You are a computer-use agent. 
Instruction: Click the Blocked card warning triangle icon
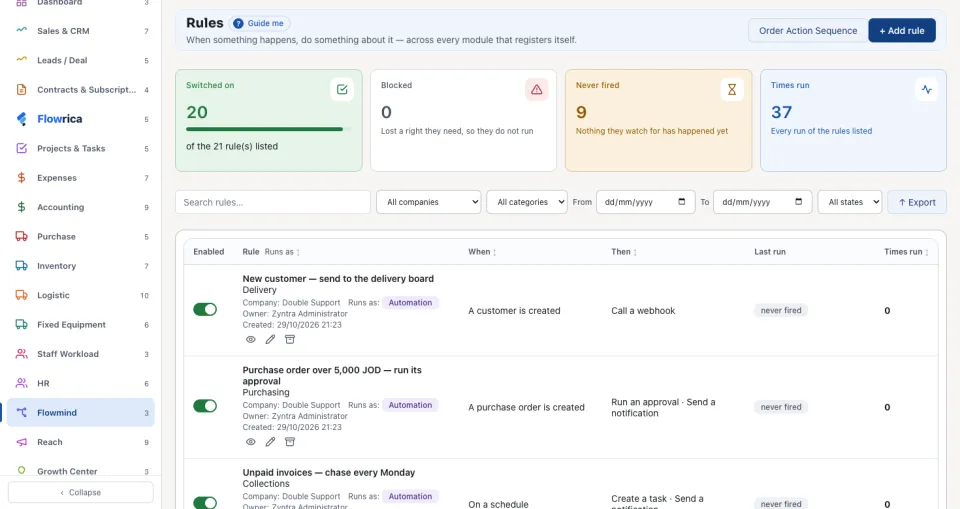click(x=537, y=89)
